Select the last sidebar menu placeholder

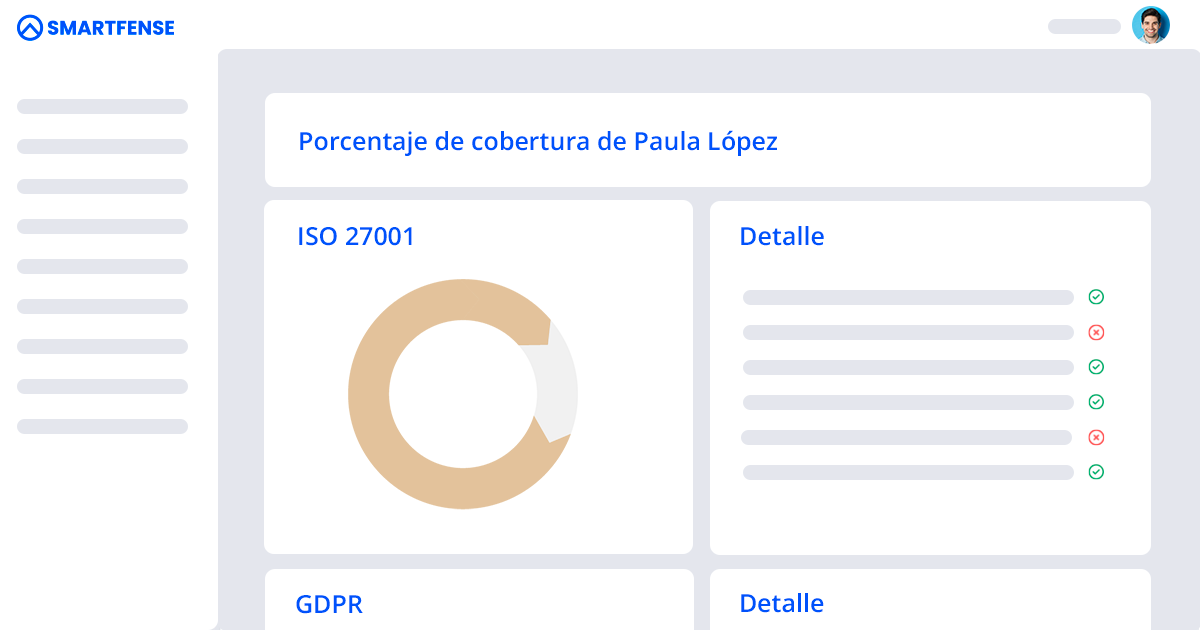102,426
